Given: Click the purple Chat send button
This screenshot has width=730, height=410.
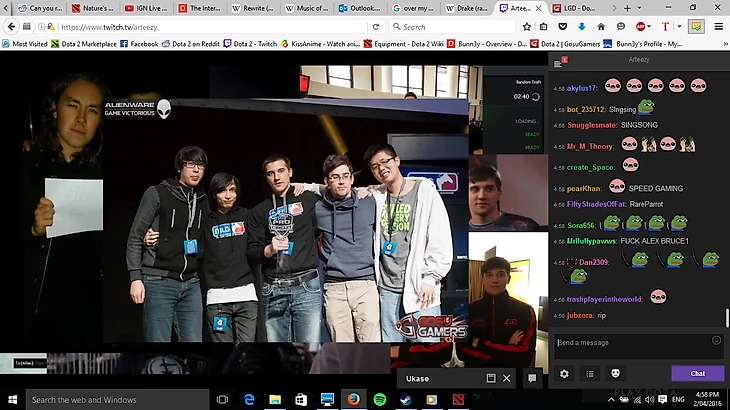Looking at the screenshot, I should click(x=697, y=373).
